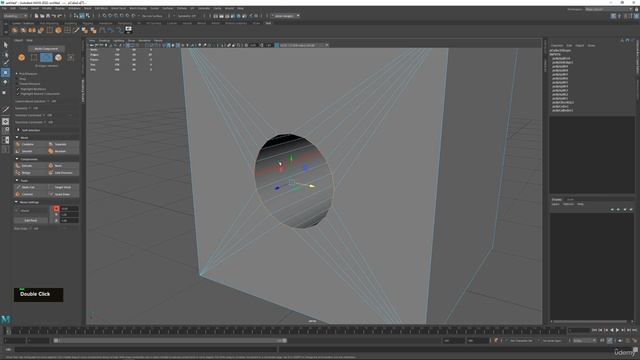This screenshot has height=360, width=640.
Task: Open Channel Box Channels menu
Action: click(x=557, y=46)
